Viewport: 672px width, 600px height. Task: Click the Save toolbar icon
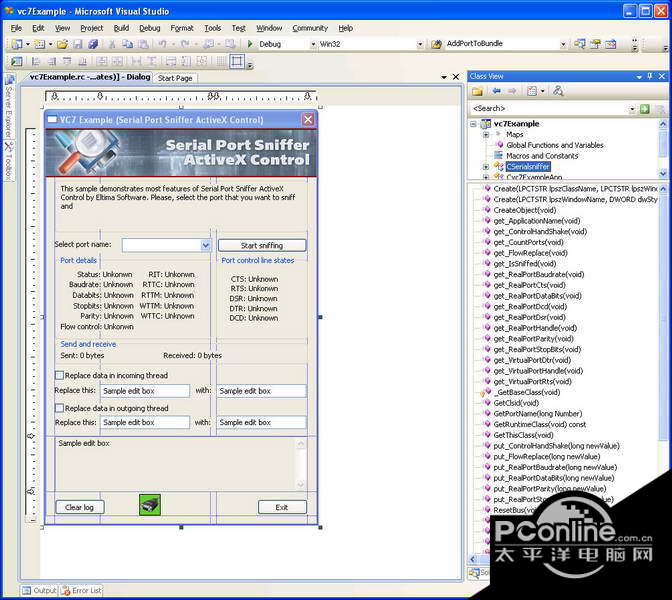click(x=78, y=44)
